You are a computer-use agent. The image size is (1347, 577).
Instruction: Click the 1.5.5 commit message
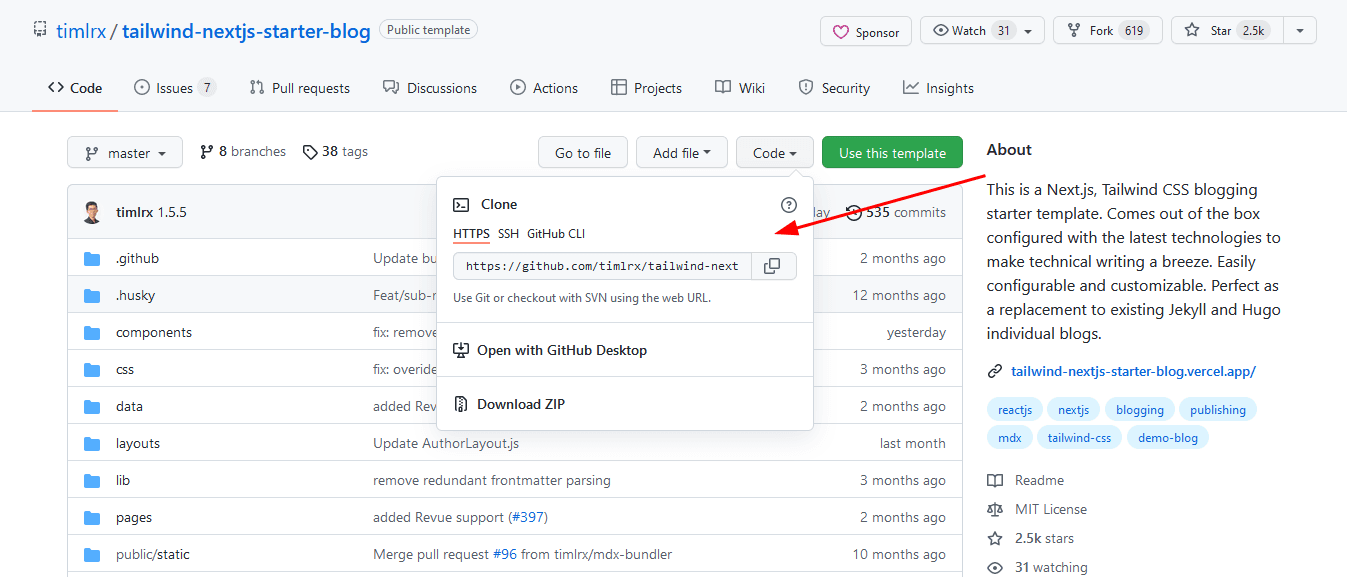[x=172, y=212]
